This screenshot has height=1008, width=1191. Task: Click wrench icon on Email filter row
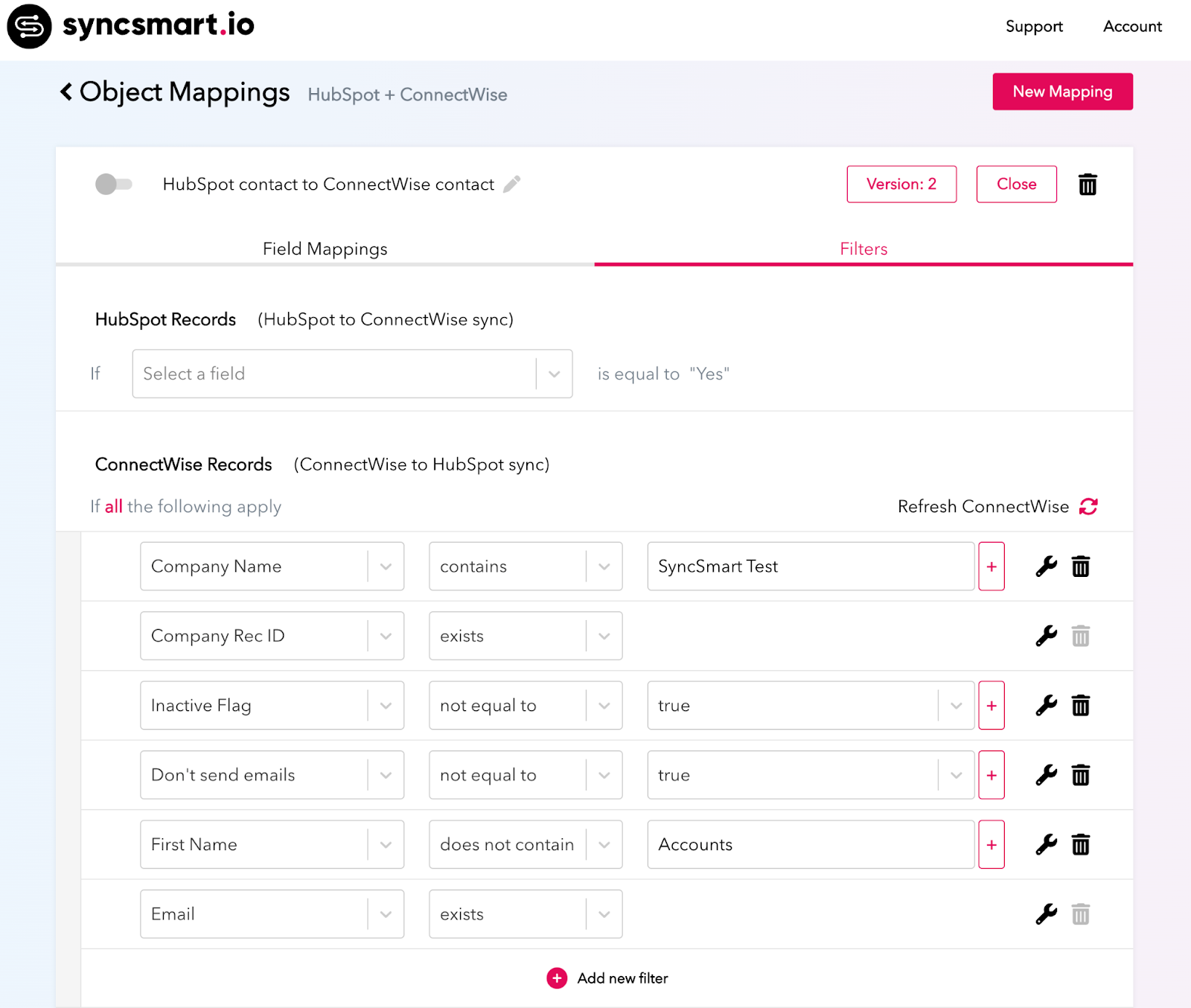pos(1046,914)
